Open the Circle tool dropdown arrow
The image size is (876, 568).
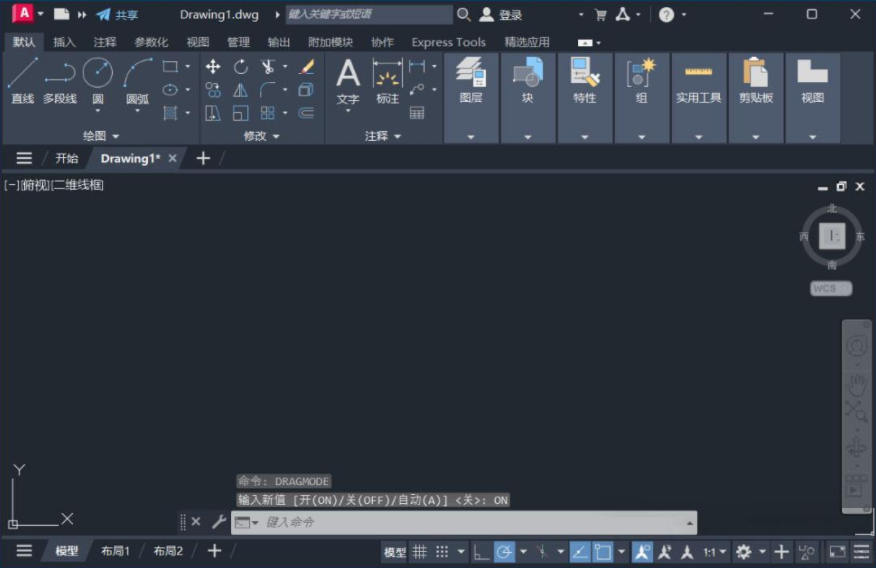point(98,111)
